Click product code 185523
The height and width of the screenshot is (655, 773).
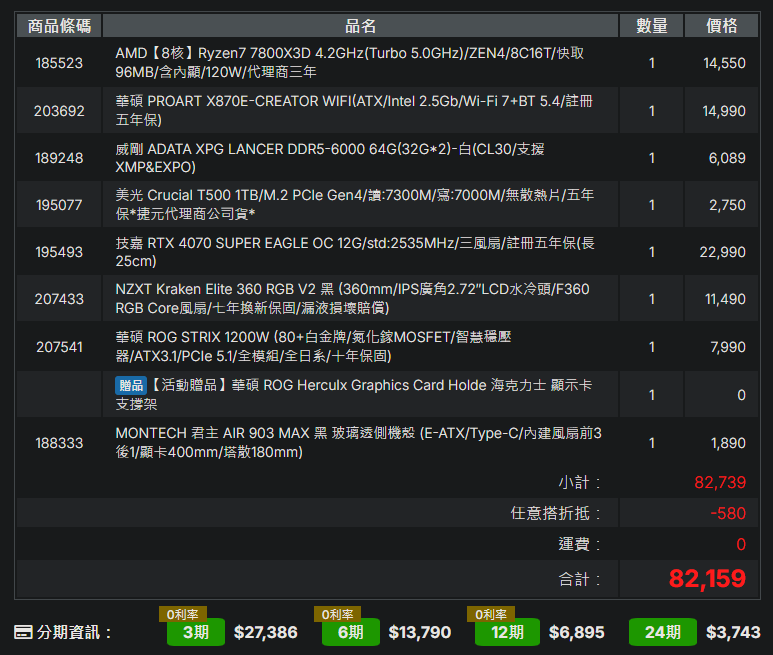59,63
